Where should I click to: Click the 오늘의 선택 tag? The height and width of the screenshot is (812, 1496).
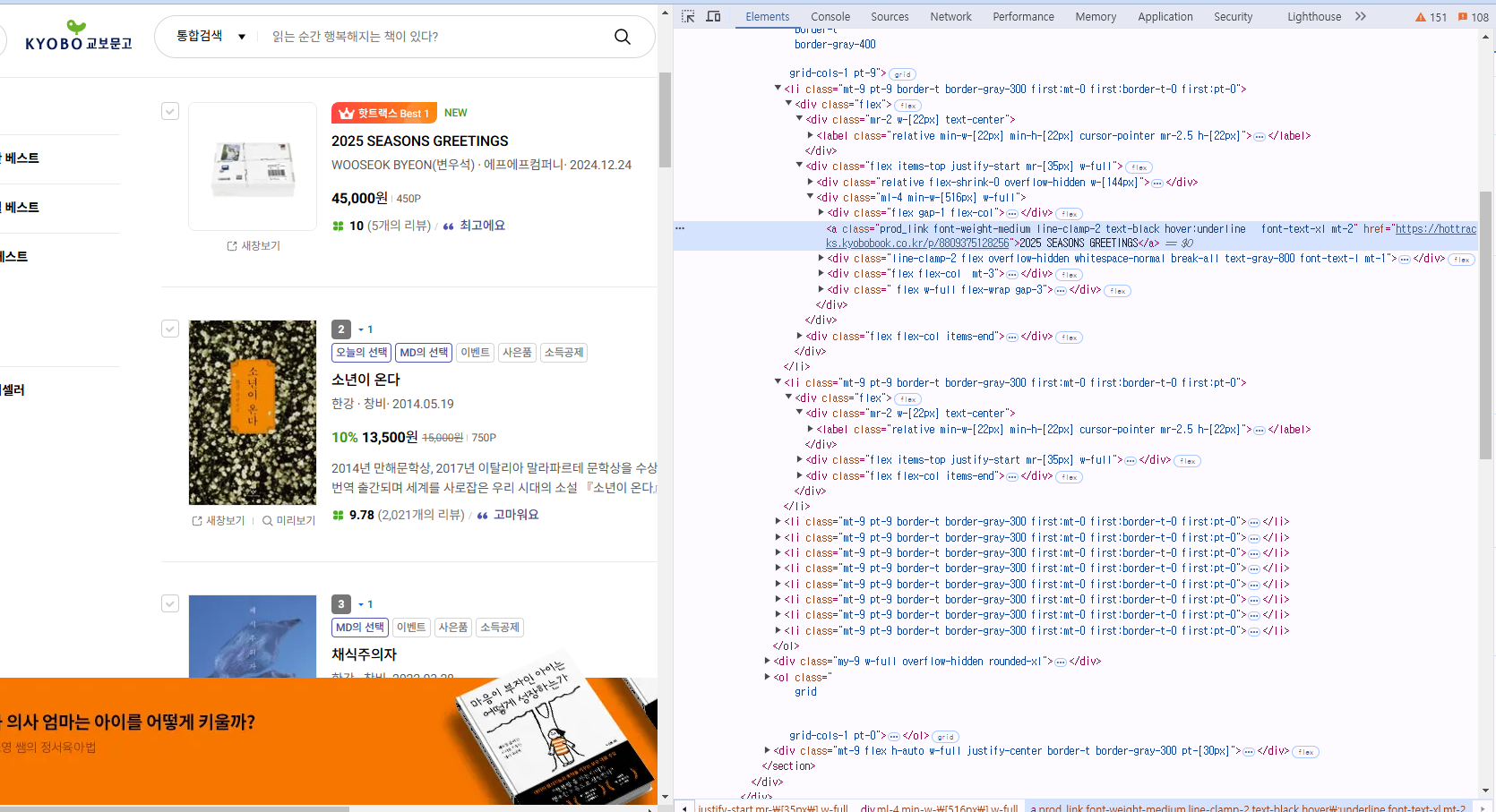coord(362,353)
